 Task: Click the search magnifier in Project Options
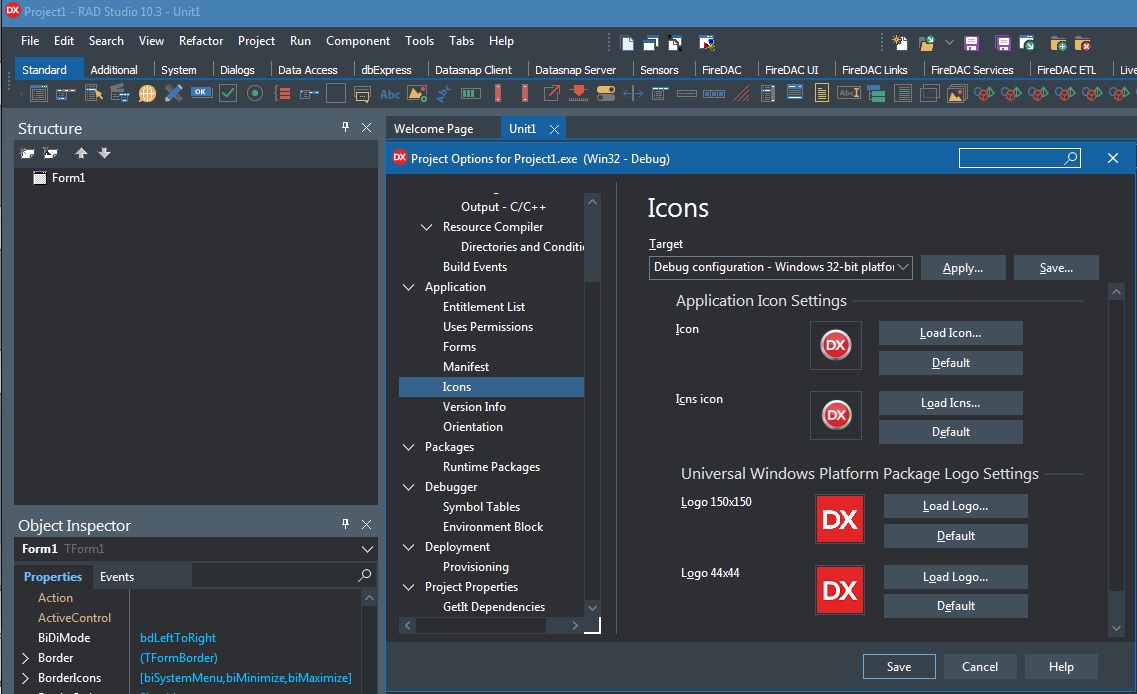pos(1071,157)
